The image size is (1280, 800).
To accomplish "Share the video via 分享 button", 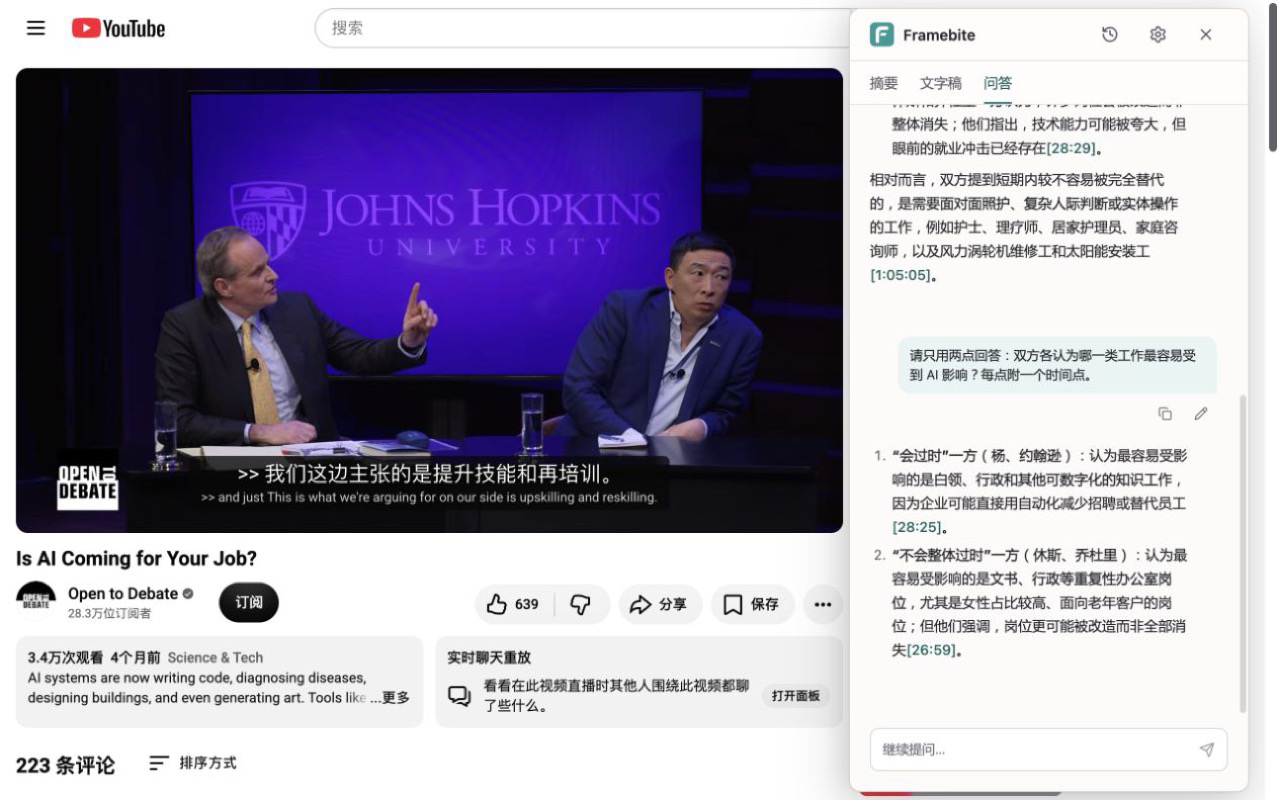I will [x=659, y=604].
